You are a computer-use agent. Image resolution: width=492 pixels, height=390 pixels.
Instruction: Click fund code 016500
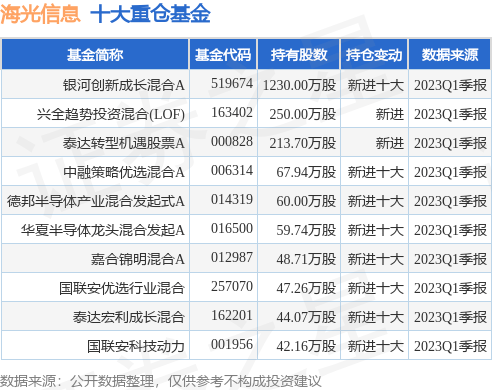coord(232,229)
